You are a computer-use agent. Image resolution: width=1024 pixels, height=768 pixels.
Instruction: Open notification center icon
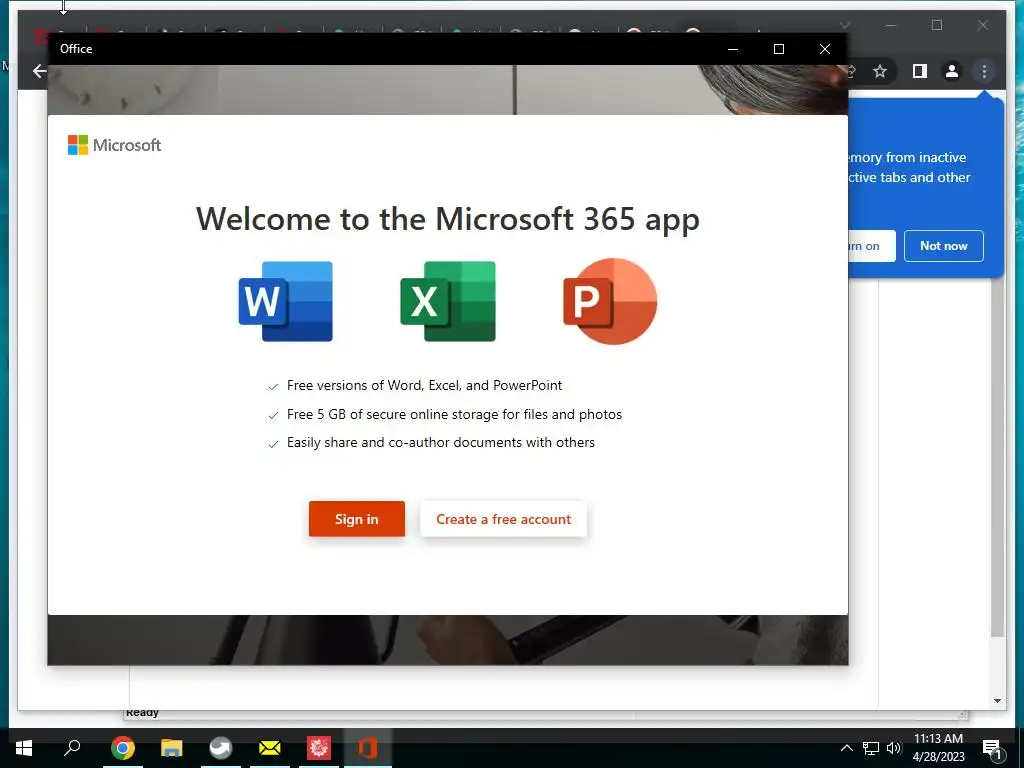click(992, 749)
